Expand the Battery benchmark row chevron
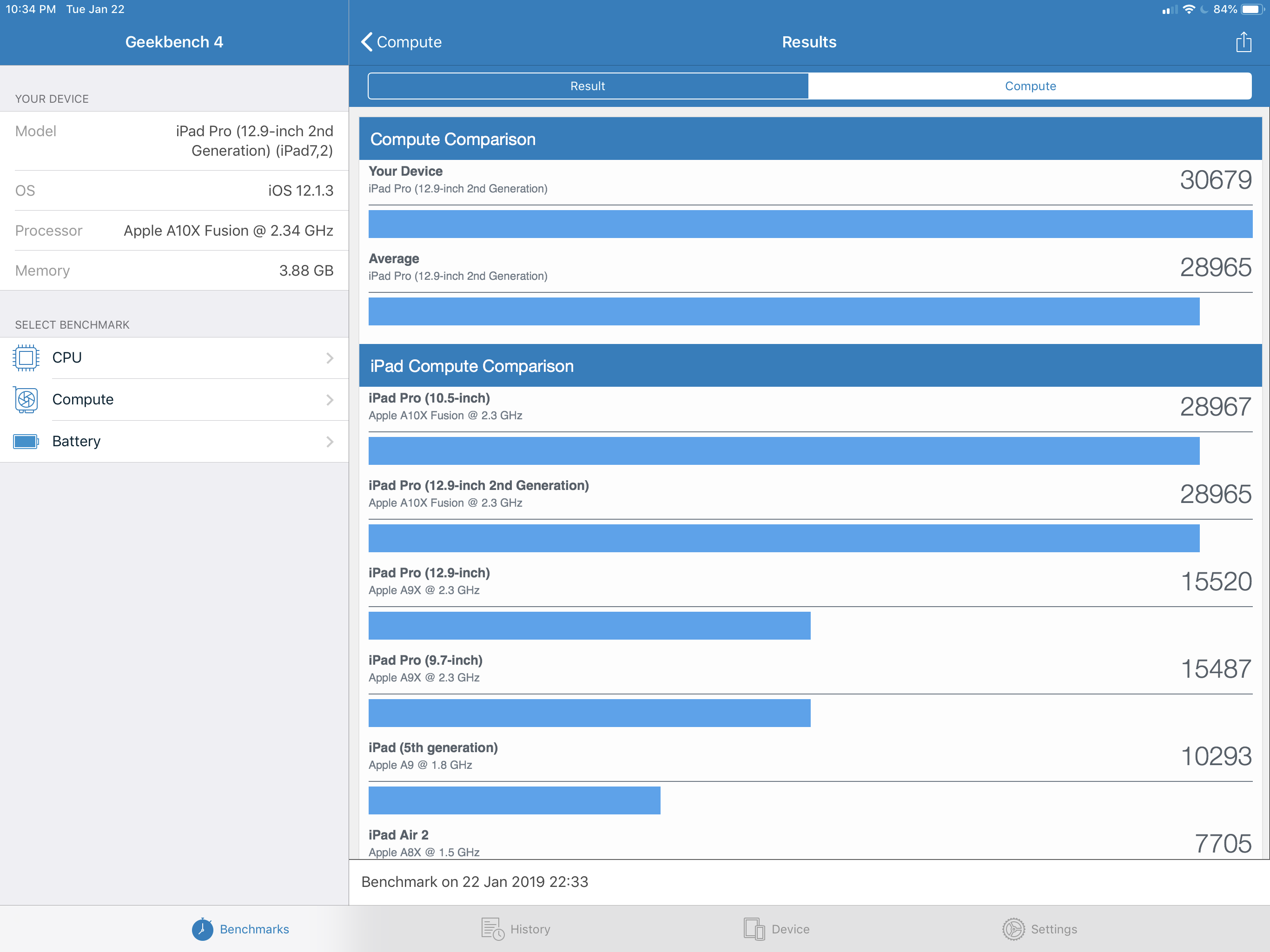1270x952 pixels. pos(330,442)
